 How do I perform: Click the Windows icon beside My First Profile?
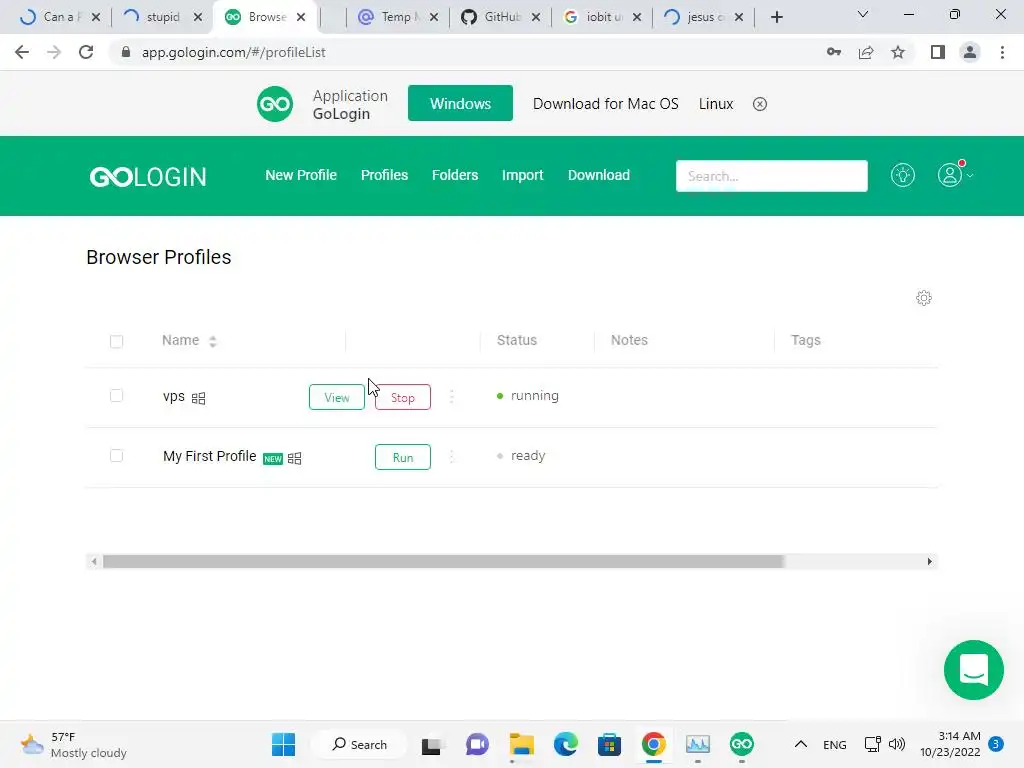[x=295, y=458]
